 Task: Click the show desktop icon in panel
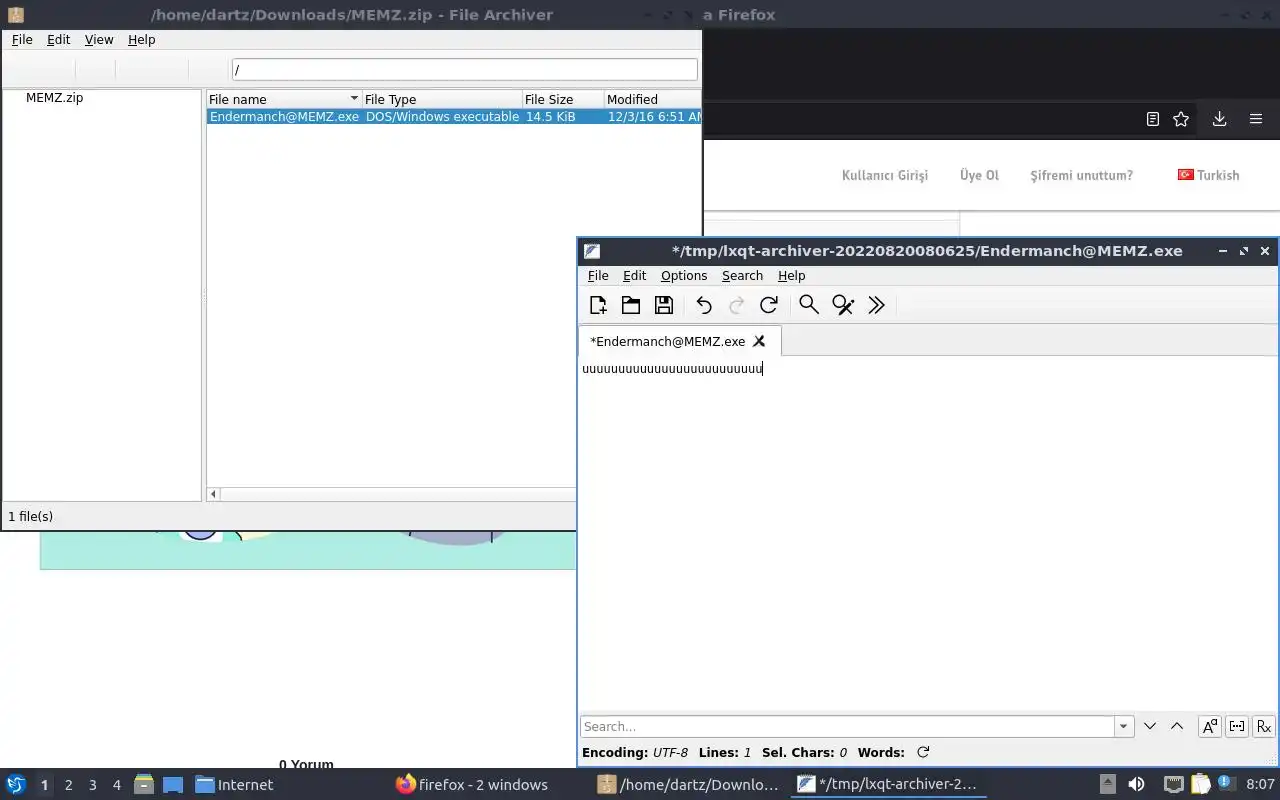(x=173, y=784)
